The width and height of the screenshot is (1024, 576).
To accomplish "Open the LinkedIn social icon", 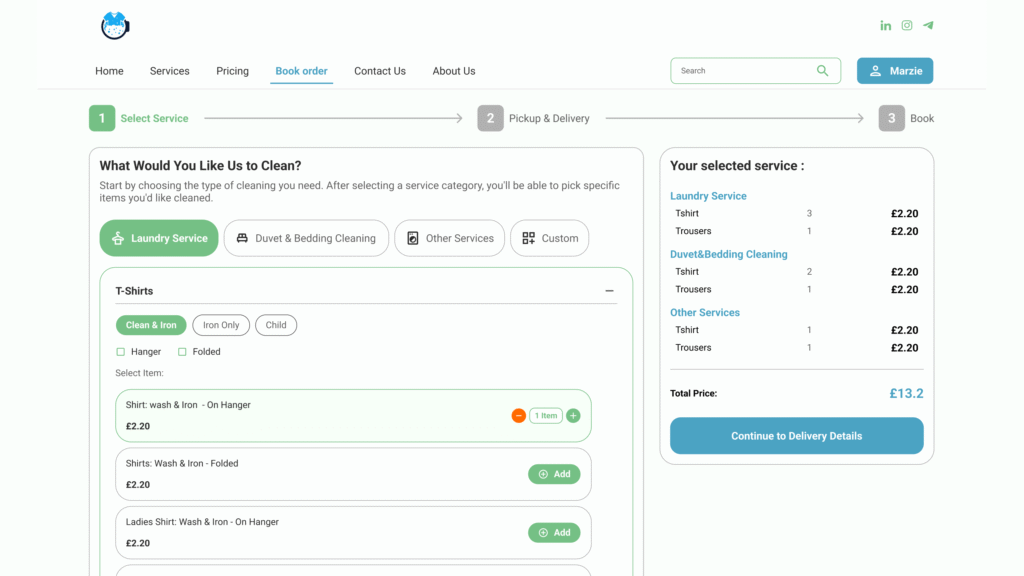I will pos(885,26).
